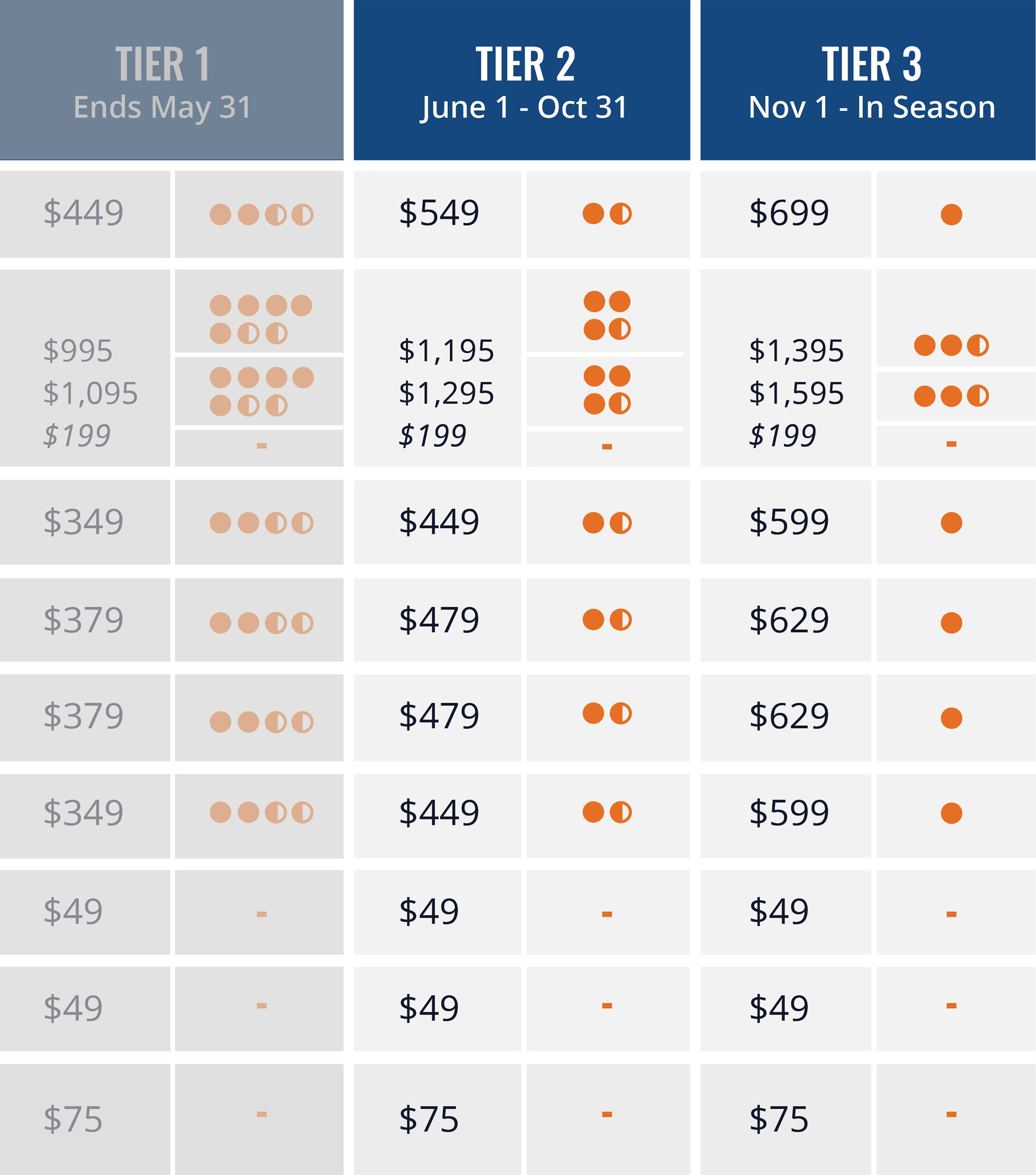Click the orange dash beside Tier 3 $75
Screen dimensions: 1036x1175
(951, 1114)
